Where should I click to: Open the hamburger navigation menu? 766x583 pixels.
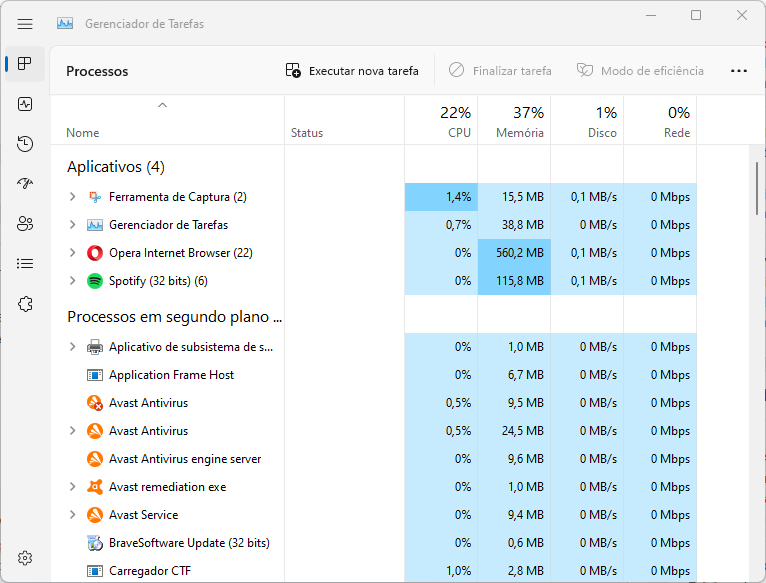pyautogui.click(x=25, y=24)
